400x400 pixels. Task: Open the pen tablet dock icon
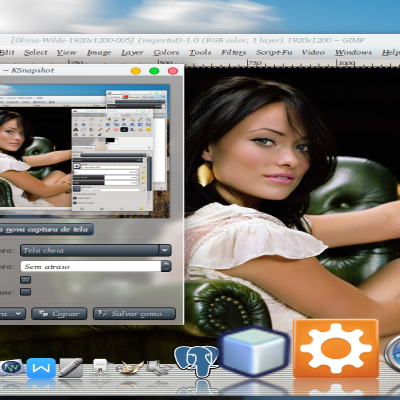[x=71, y=368]
